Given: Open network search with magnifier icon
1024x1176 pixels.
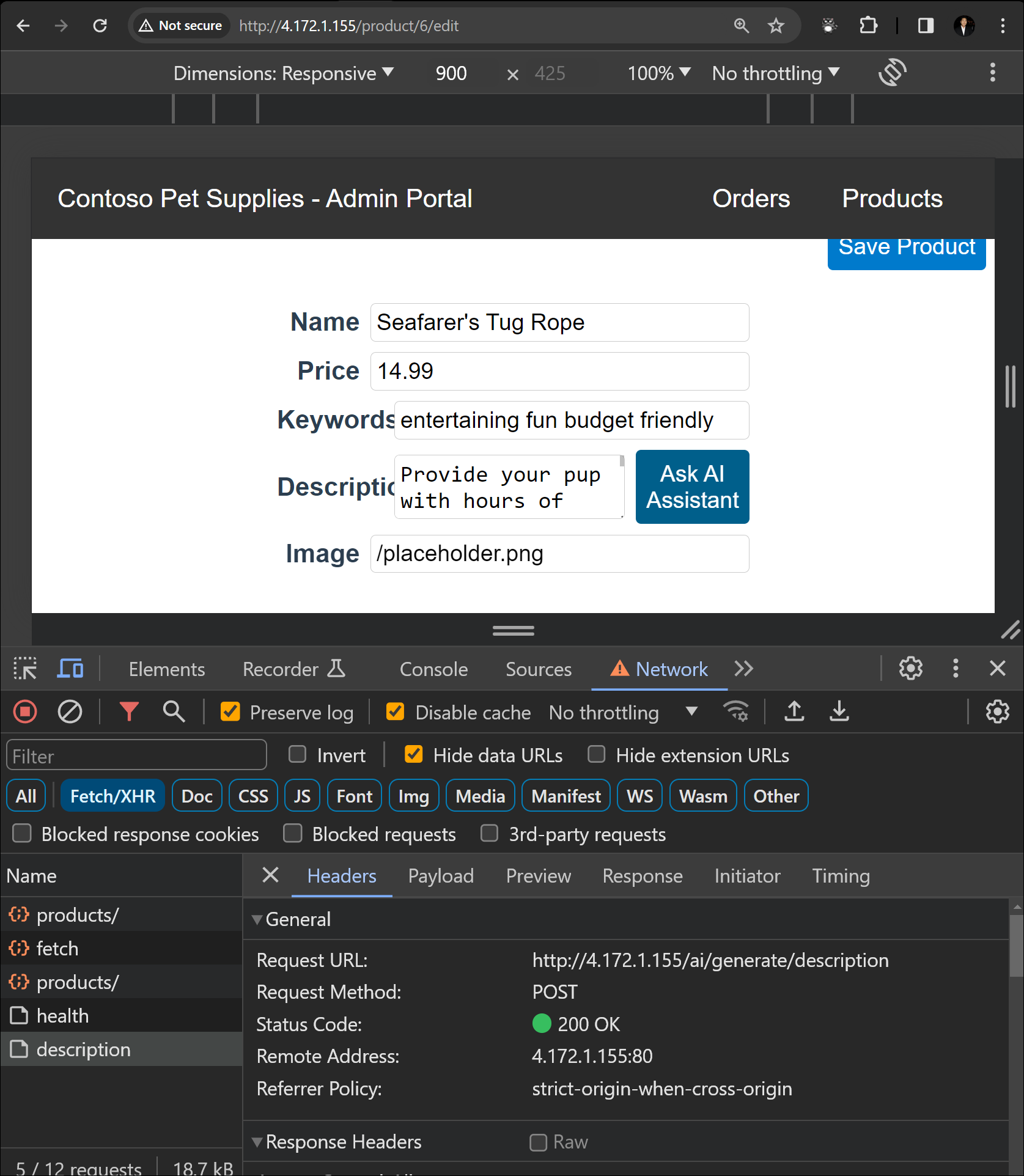Looking at the screenshot, I should click(174, 712).
